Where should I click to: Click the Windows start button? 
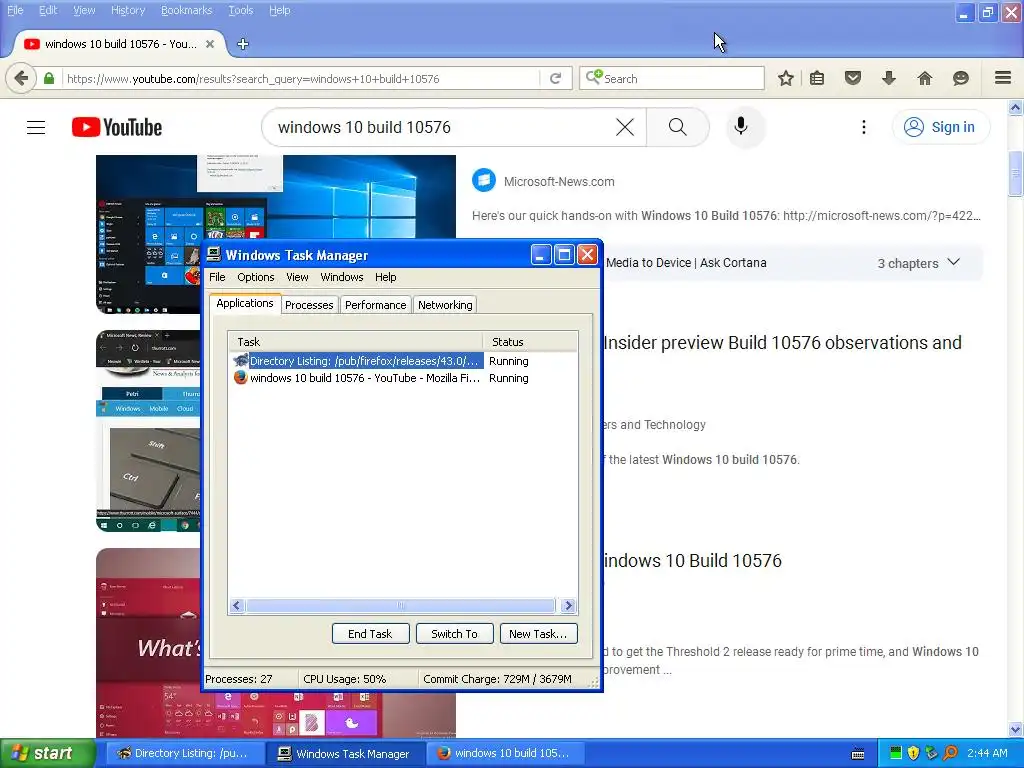[x=48, y=753]
